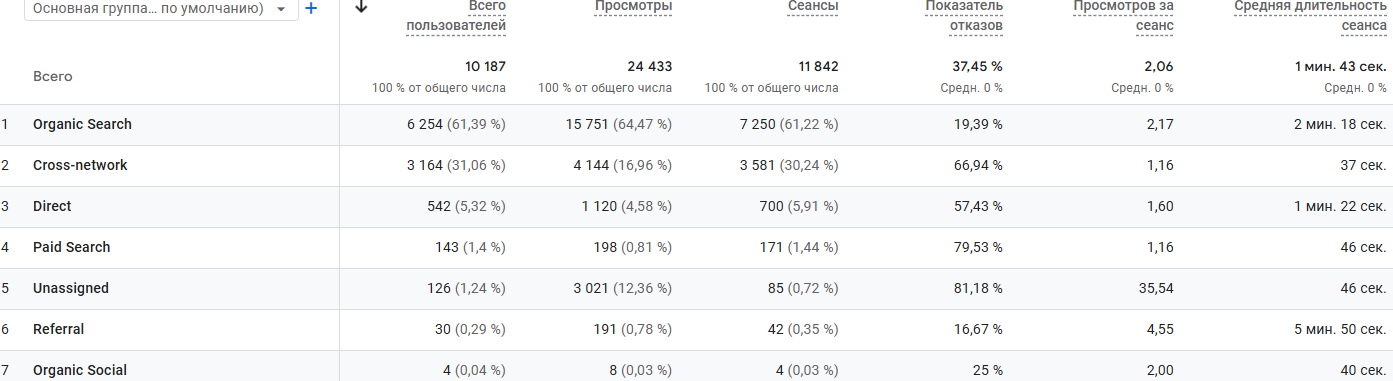Sort by the Всего пользователей column
1393x381 pixels.
pos(456,15)
